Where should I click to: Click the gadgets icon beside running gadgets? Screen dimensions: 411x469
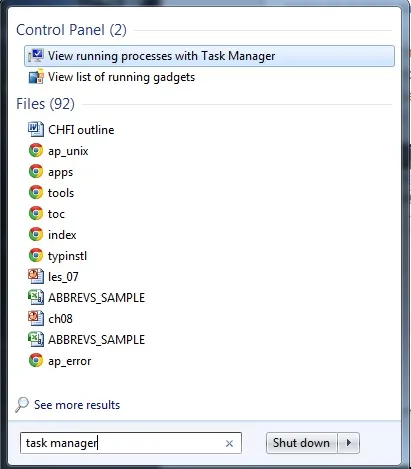tap(36, 77)
